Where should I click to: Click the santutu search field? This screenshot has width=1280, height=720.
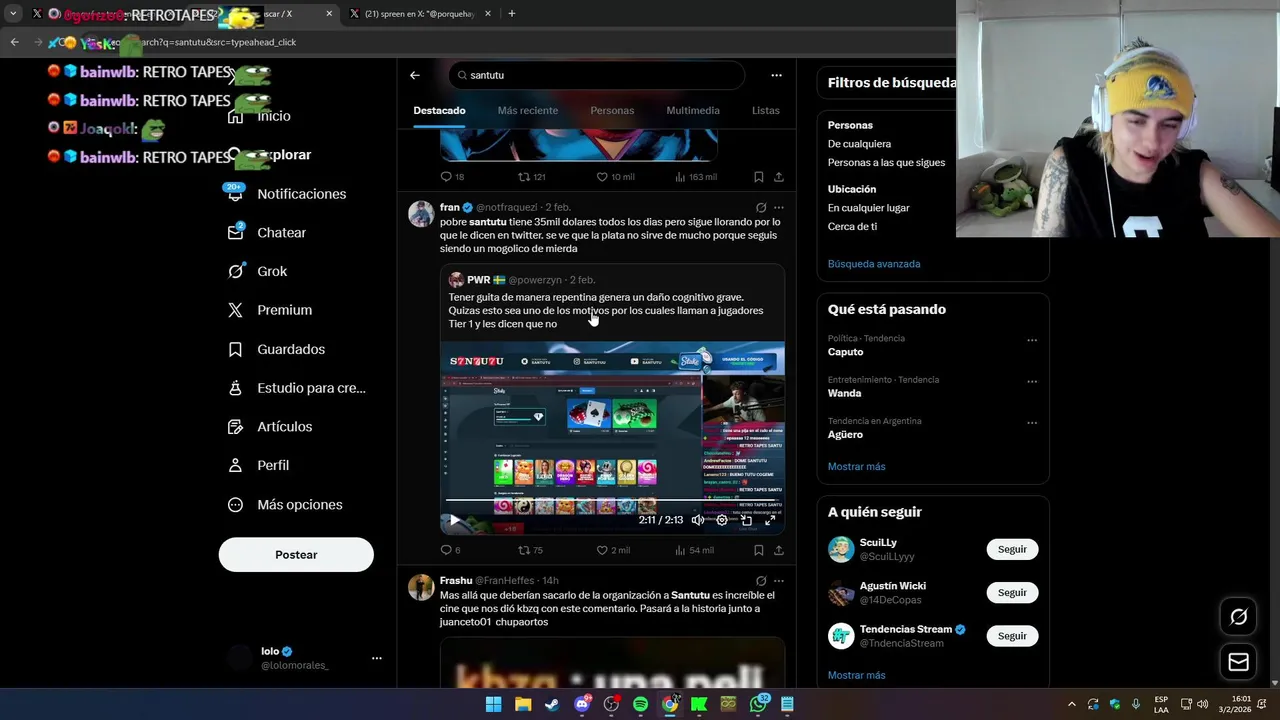[x=596, y=75]
